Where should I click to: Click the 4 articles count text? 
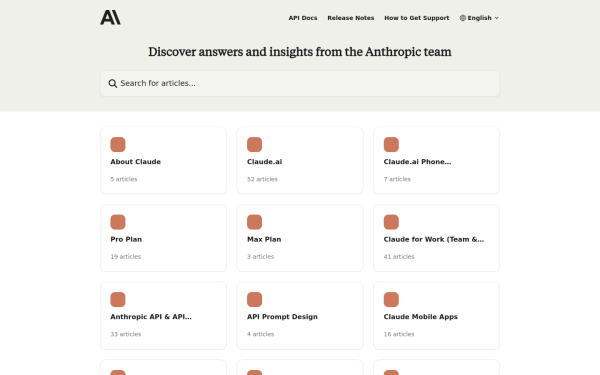(x=260, y=334)
